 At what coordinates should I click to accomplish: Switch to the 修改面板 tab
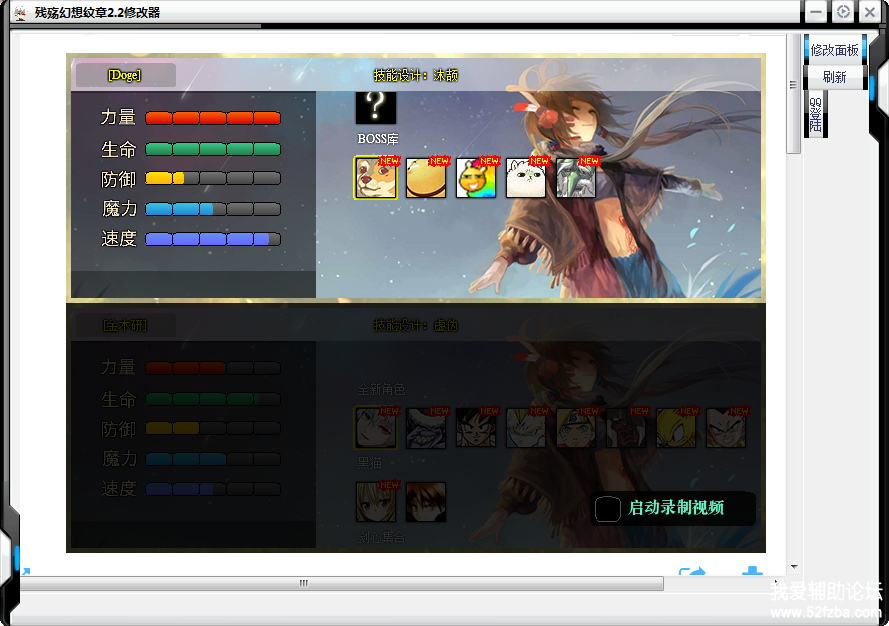[835, 50]
